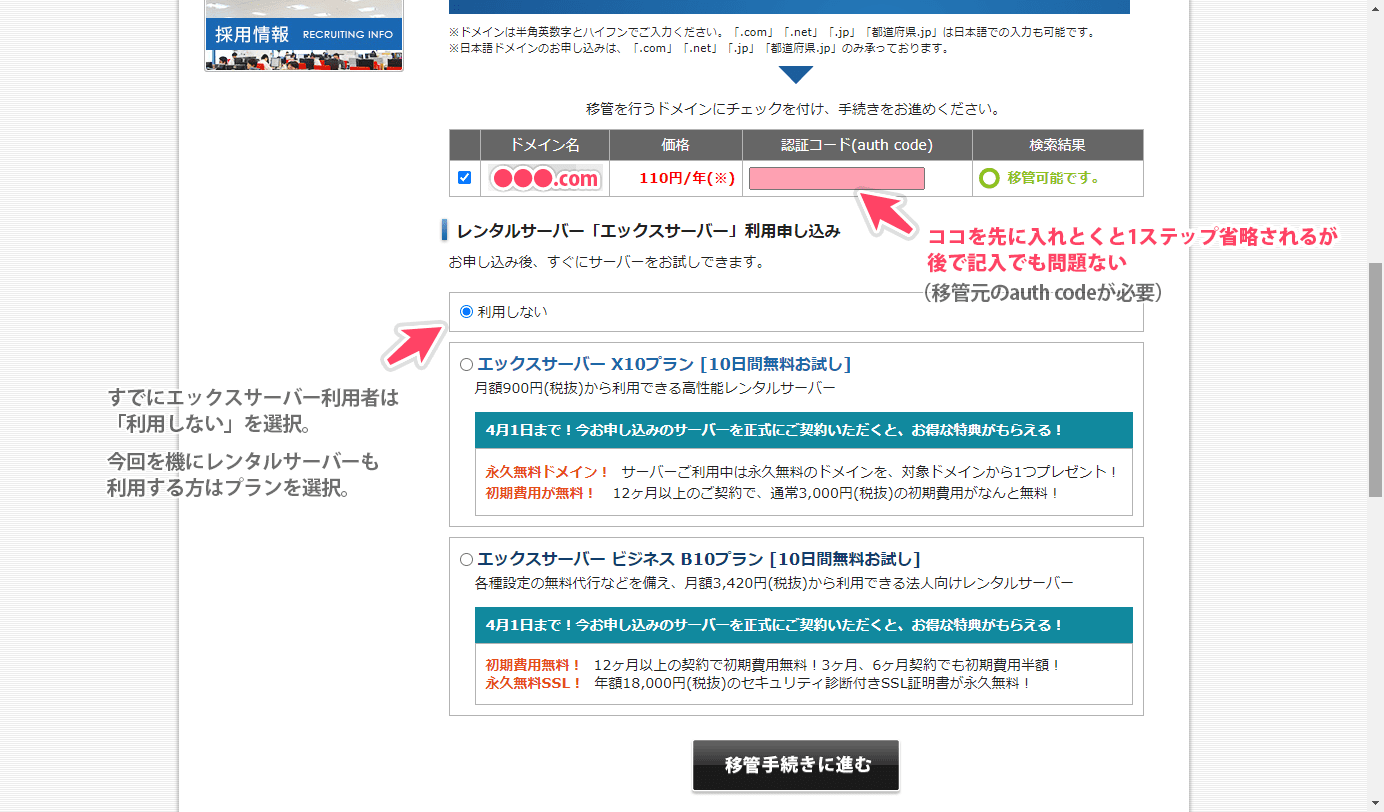
Task: Click the auth code input field
Action: click(x=837, y=179)
